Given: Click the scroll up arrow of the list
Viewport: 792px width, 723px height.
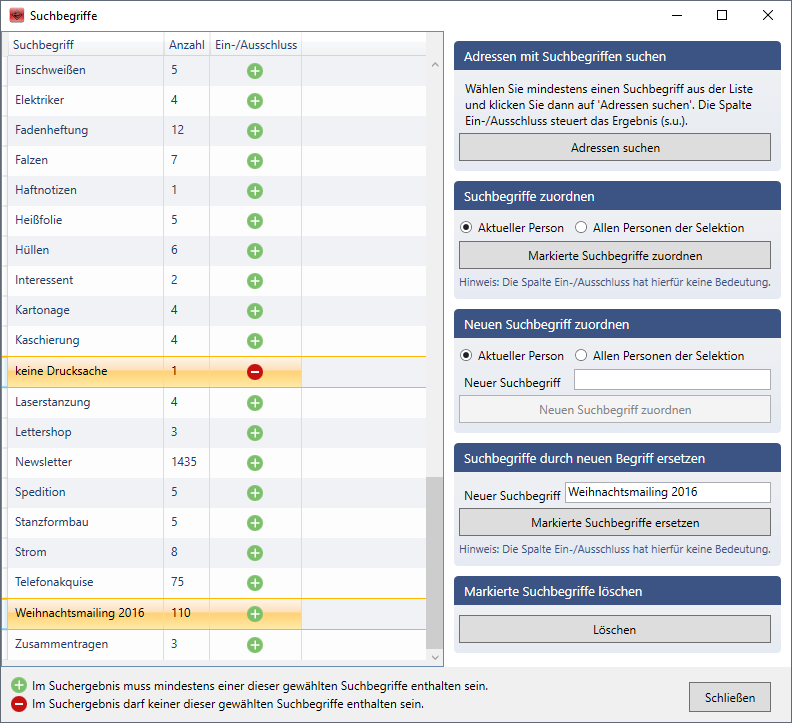Looking at the screenshot, I should pos(435,65).
